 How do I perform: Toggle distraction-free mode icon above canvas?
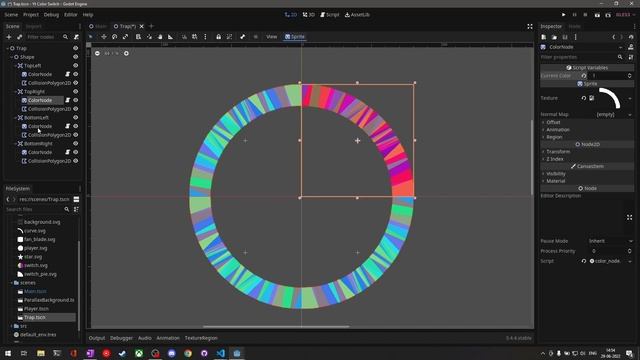pos(530,27)
